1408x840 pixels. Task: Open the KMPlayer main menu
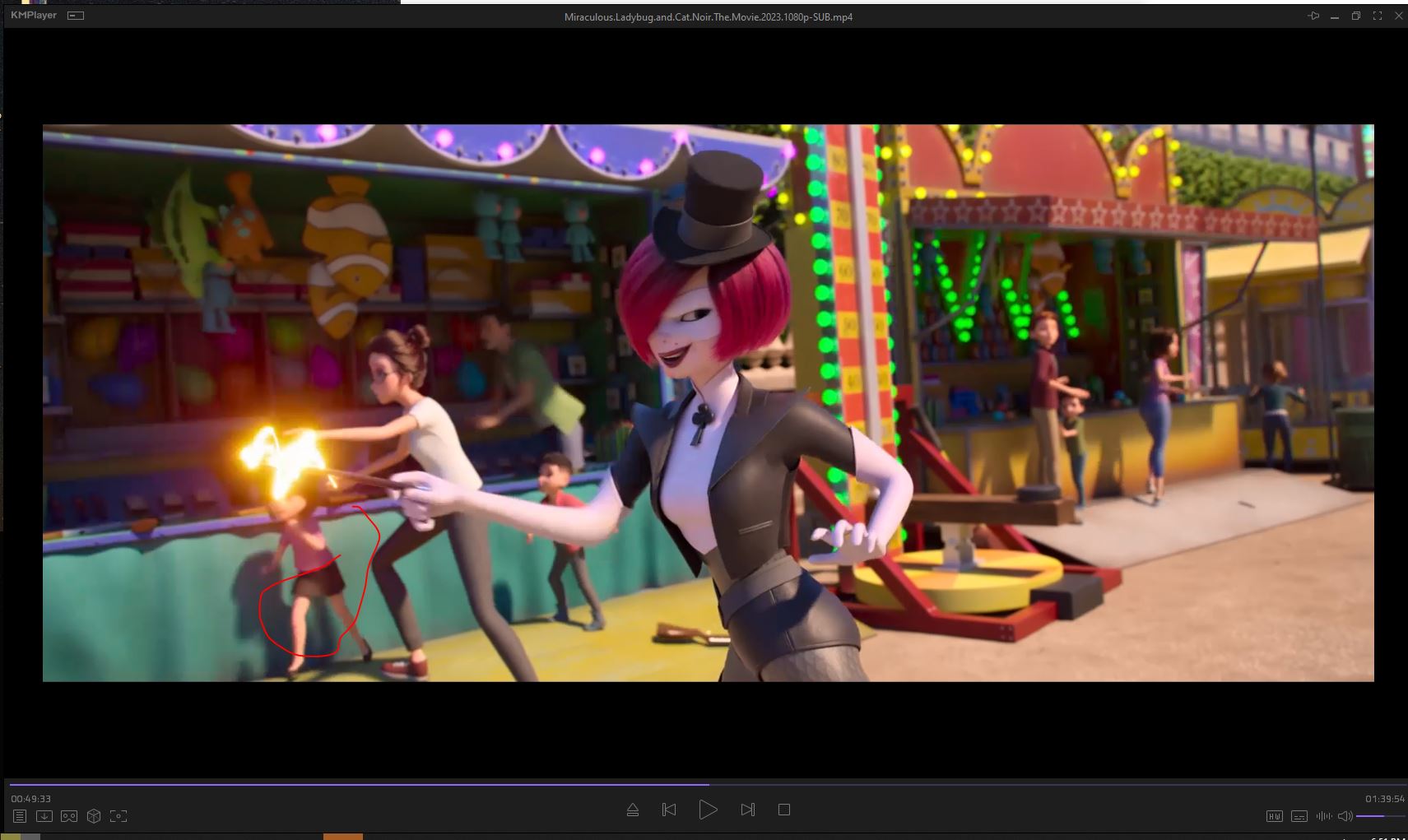pyautogui.click(x=34, y=16)
